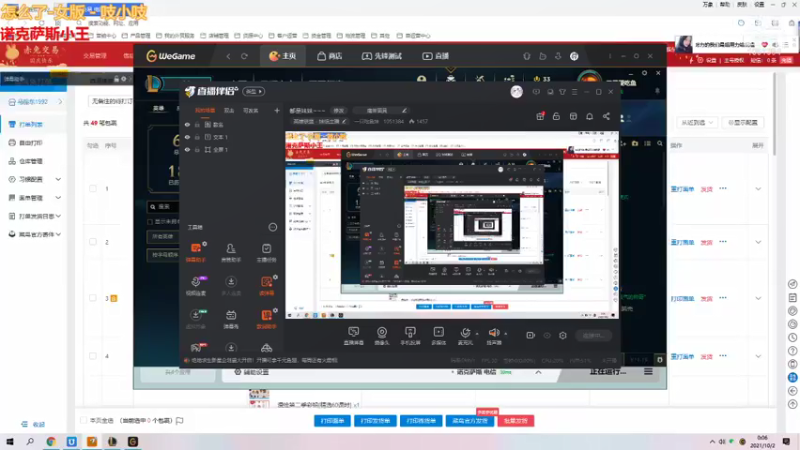Open the WeGame 商店 store tab
This screenshot has height=450, width=800.
pyautogui.click(x=329, y=56)
